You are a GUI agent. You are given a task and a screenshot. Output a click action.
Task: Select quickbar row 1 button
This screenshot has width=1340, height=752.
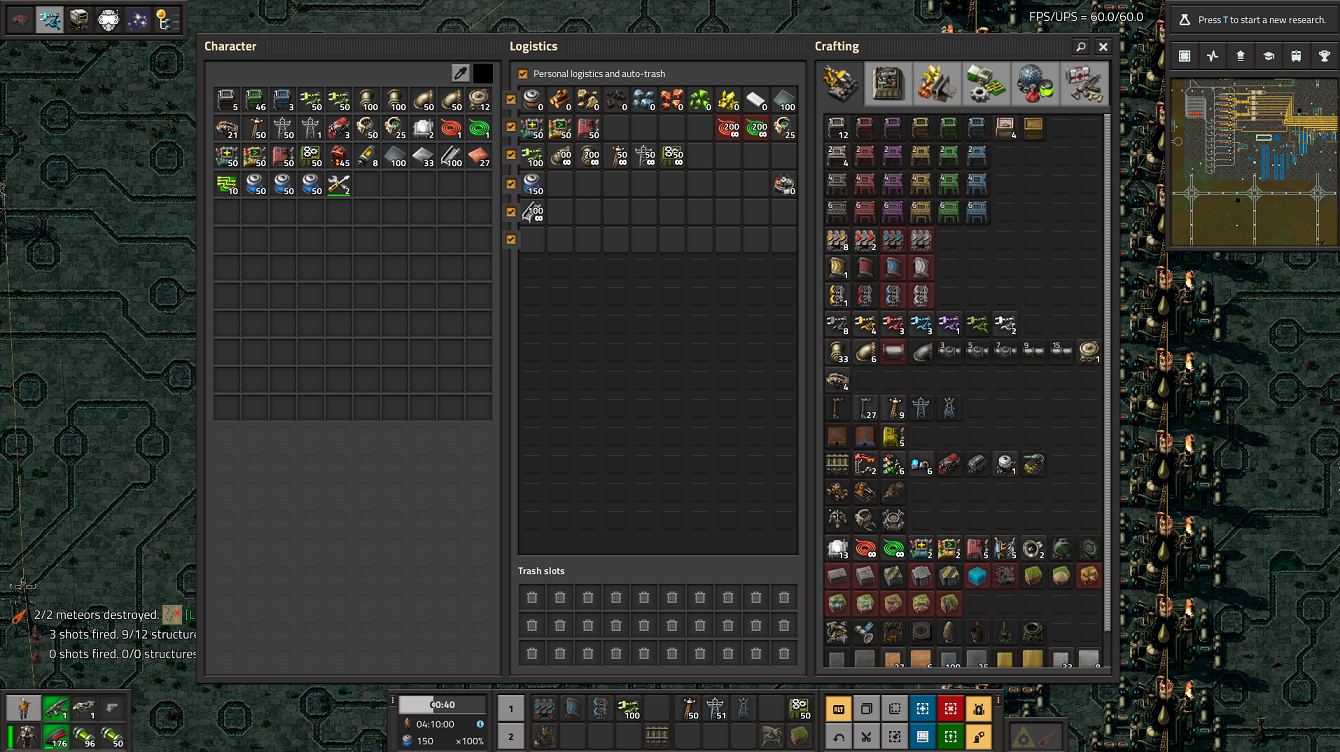pos(510,709)
